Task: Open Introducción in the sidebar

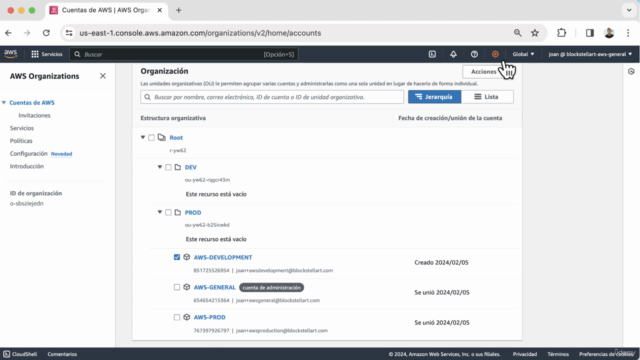Action: (x=27, y=166)
